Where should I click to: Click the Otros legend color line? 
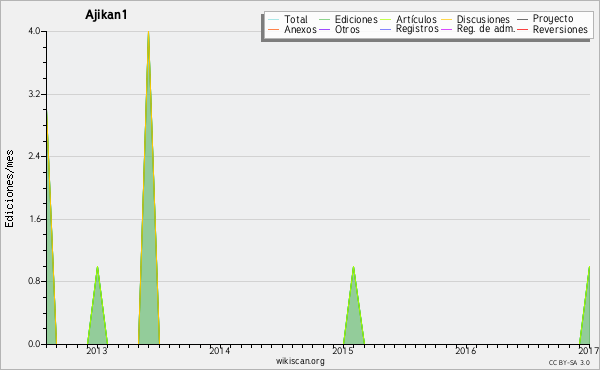(324, 29)
